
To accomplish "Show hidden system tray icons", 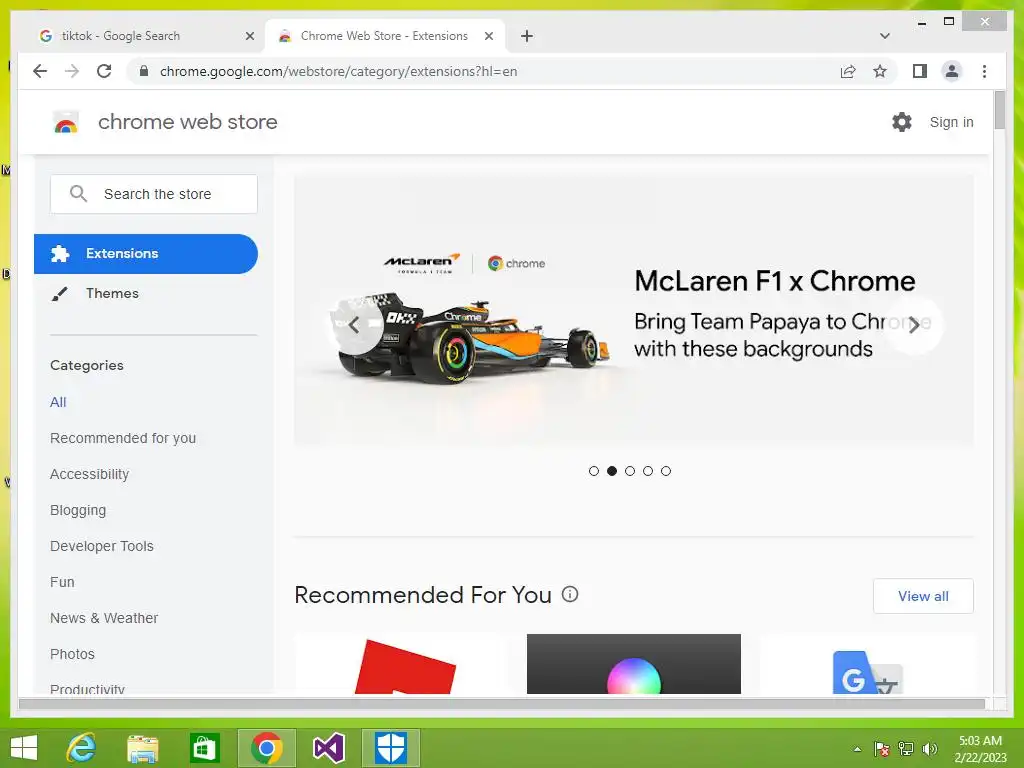I will 857,749.
